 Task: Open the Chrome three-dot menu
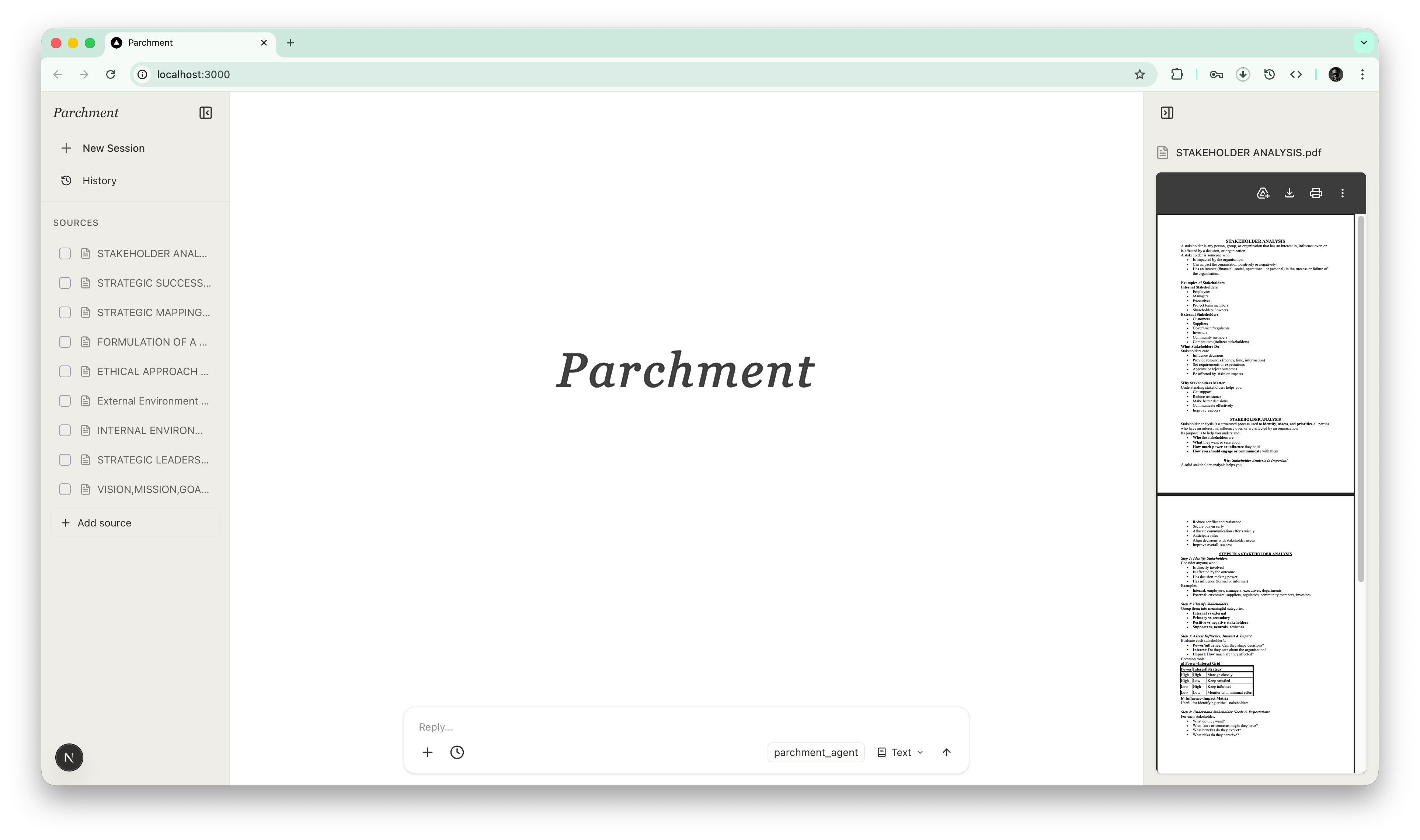tap(1362, 74)
